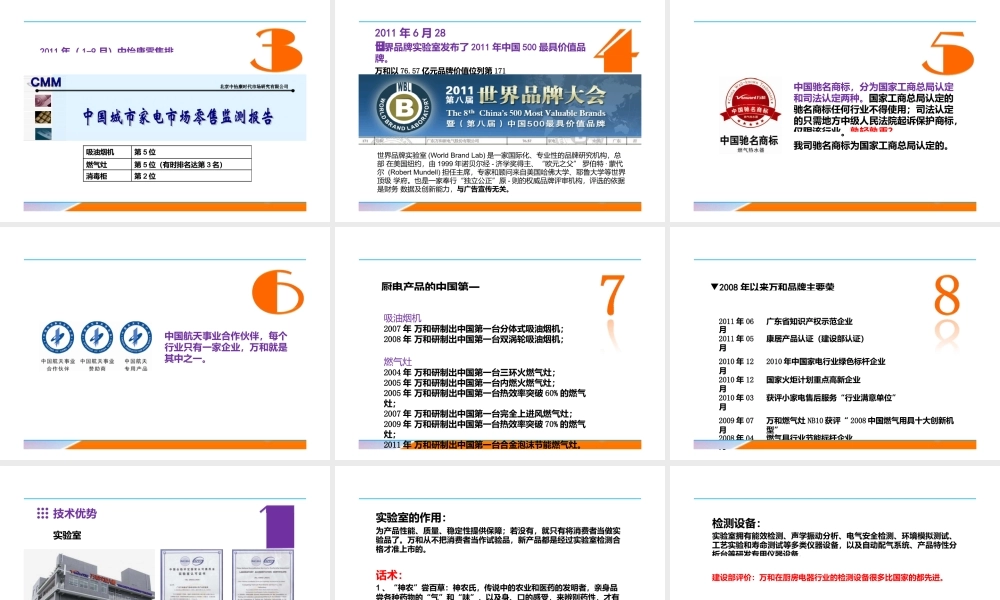The image size is (1000, 600).
Task: Click the heading 厨电产品的中国第一
Action: point(430,287)
